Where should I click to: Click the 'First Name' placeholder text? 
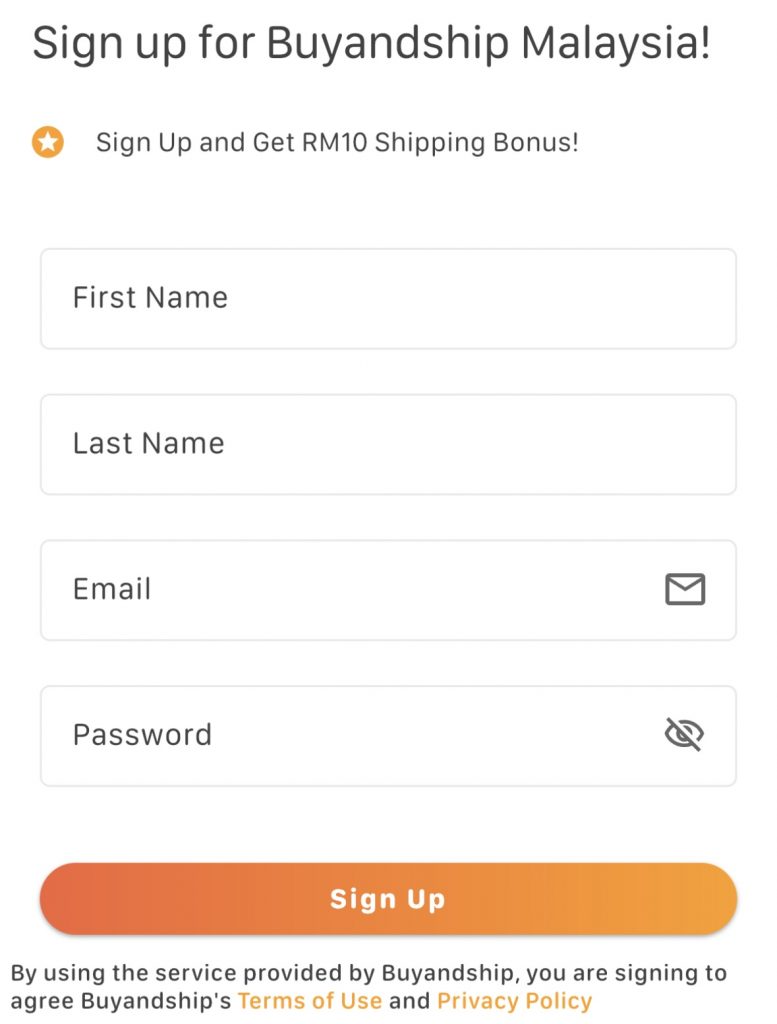(x=150, y=298)
